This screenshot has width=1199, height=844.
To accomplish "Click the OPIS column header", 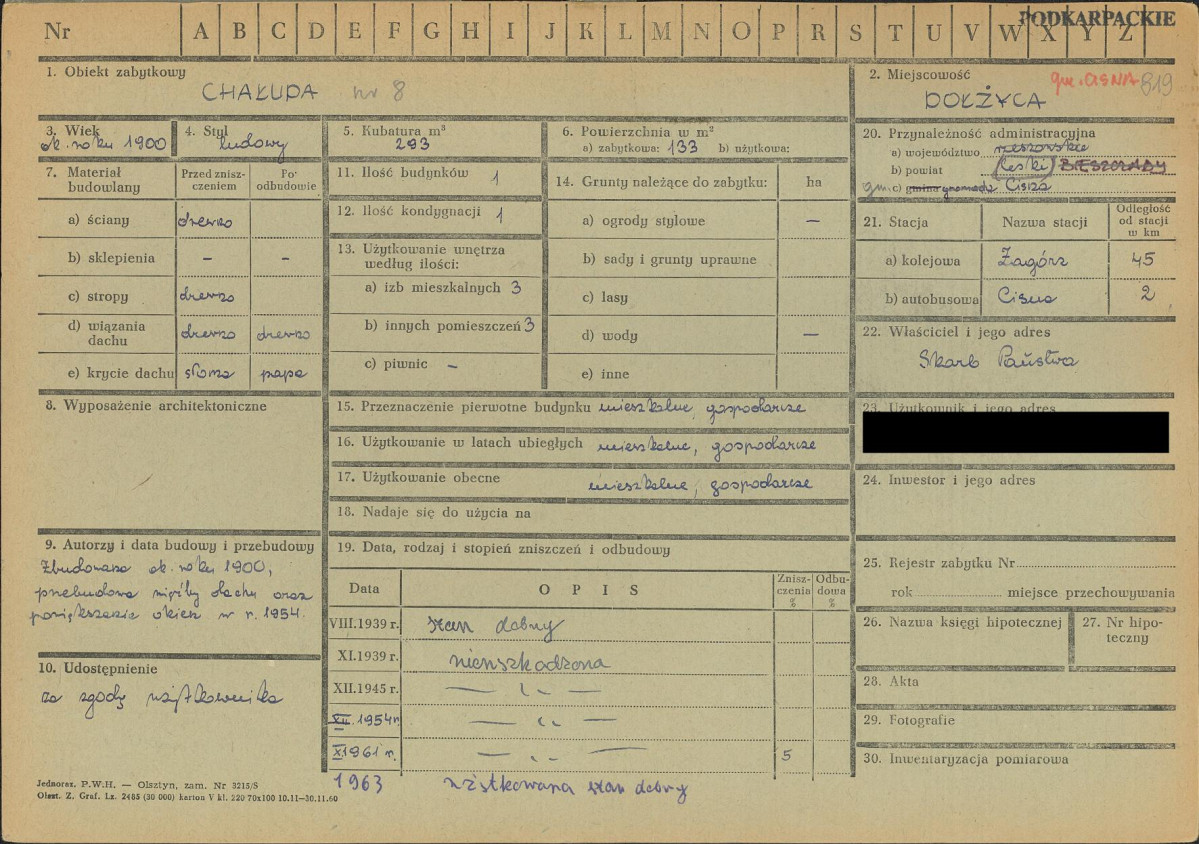I will (587, 589).
